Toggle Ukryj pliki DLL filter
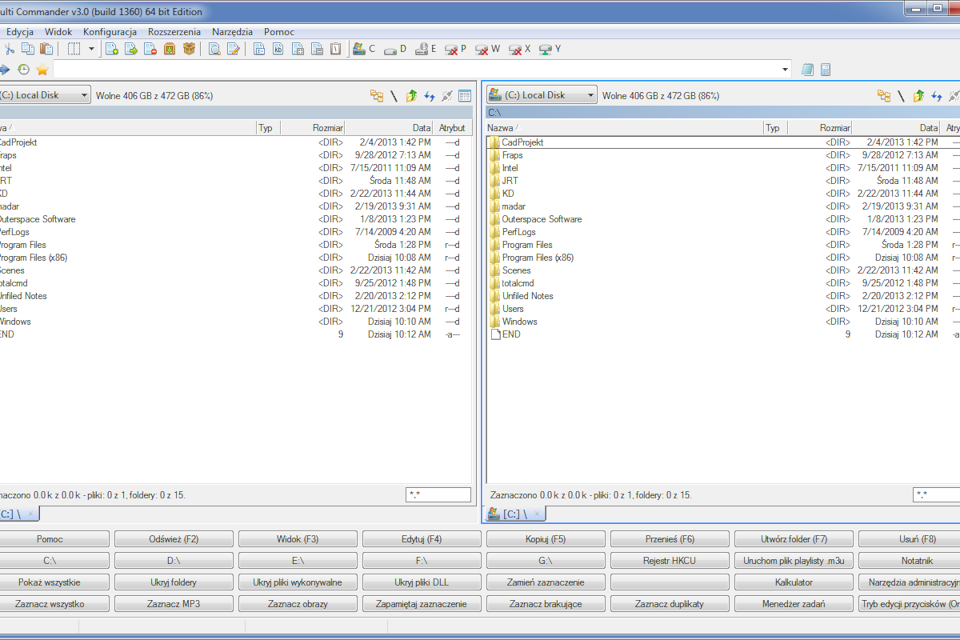The height and width of the screenshot is (640, 960). click(421, 582)
